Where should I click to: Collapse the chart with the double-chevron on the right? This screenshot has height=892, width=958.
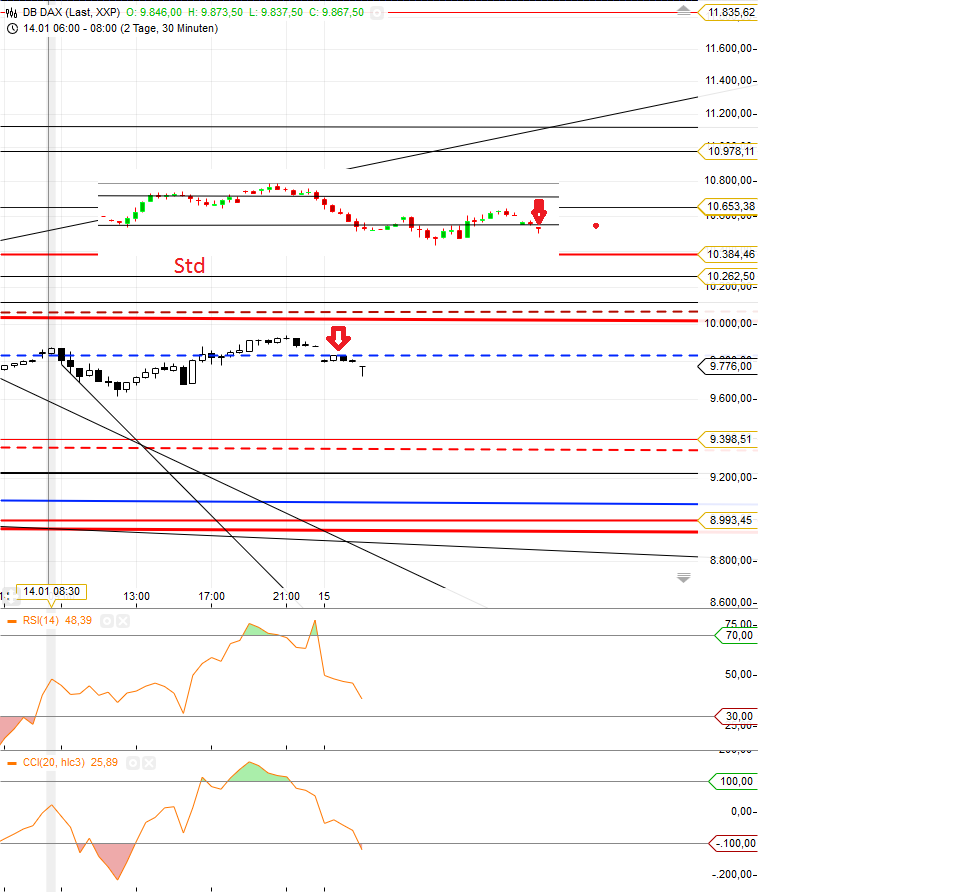[683, 577]
